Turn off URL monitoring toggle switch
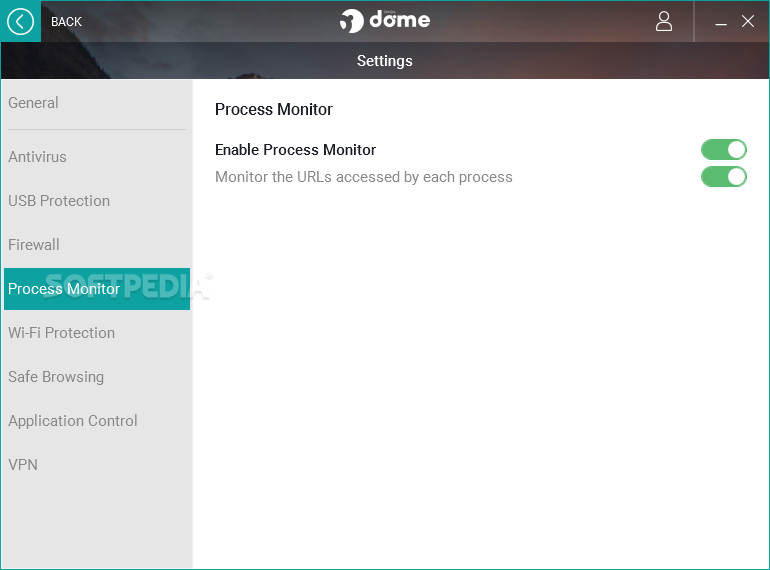Viewport: 770px width, 570px height. coord(723,177)
